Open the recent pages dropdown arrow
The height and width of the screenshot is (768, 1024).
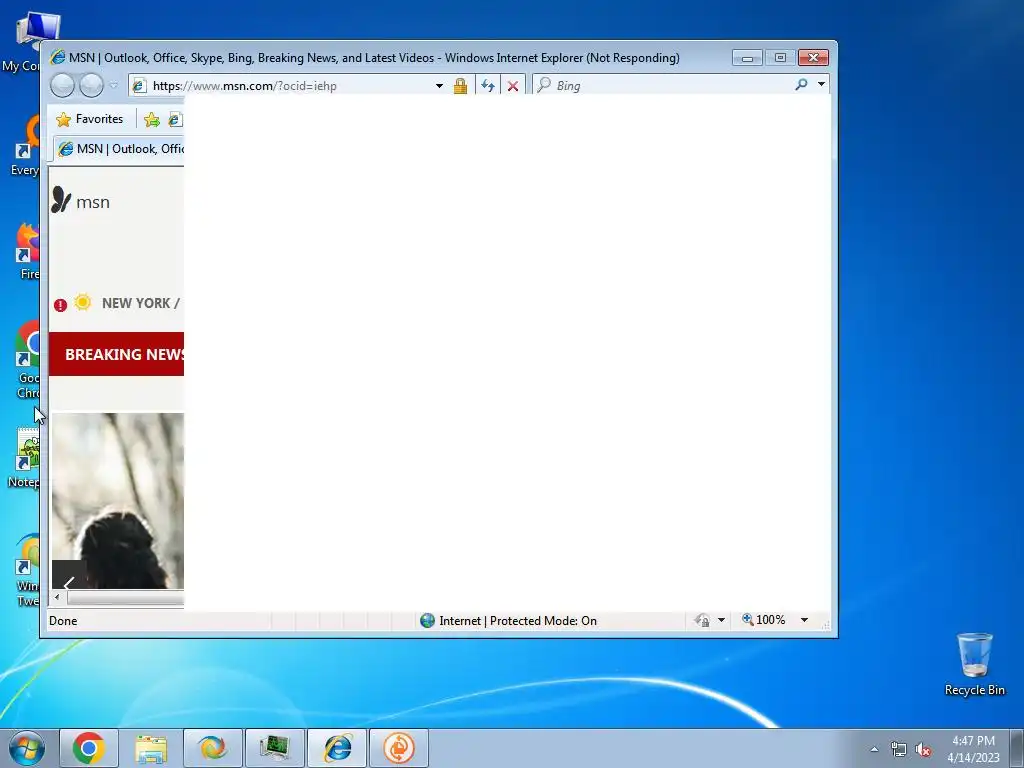pyautogui.click(x=114, y=85)
